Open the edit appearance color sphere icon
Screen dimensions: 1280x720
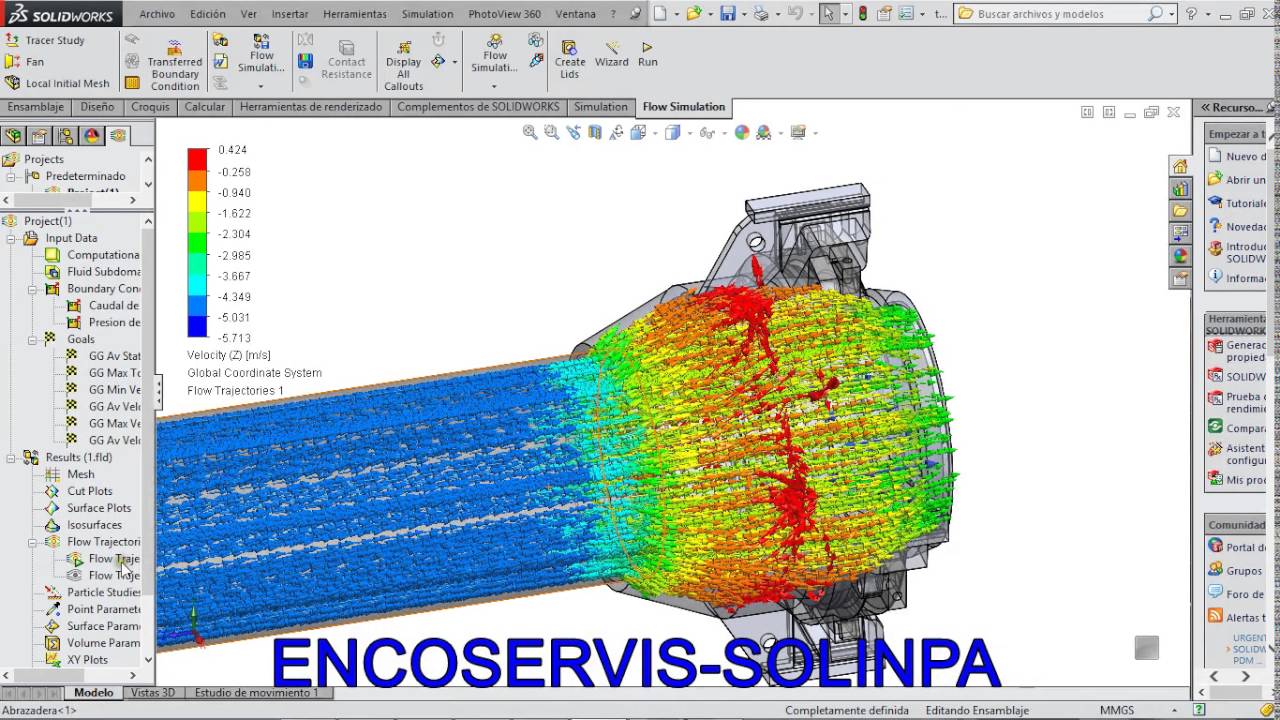coord(742,132)
